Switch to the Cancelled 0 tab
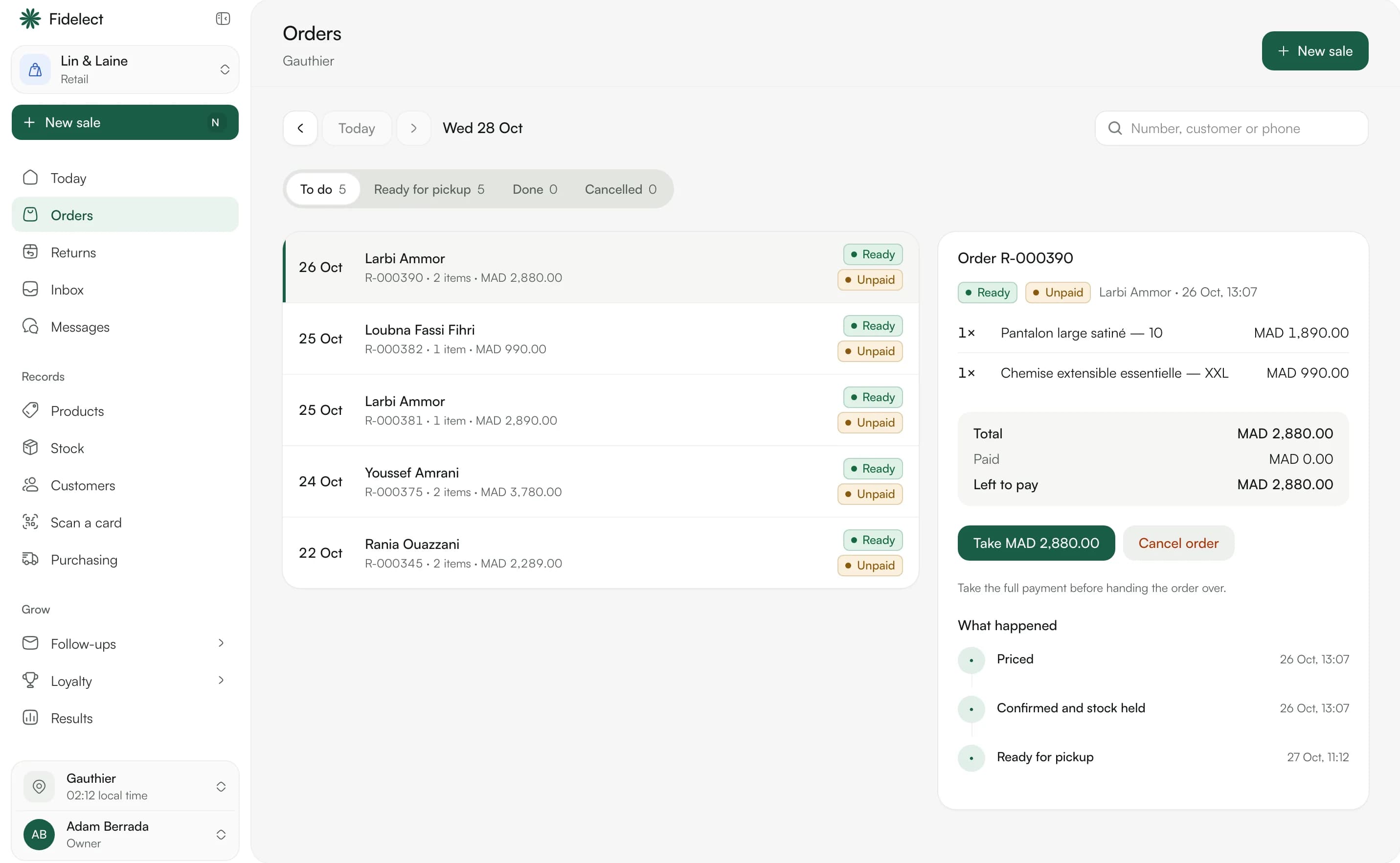The image size is (1400, 863). (x=620, y=189)
